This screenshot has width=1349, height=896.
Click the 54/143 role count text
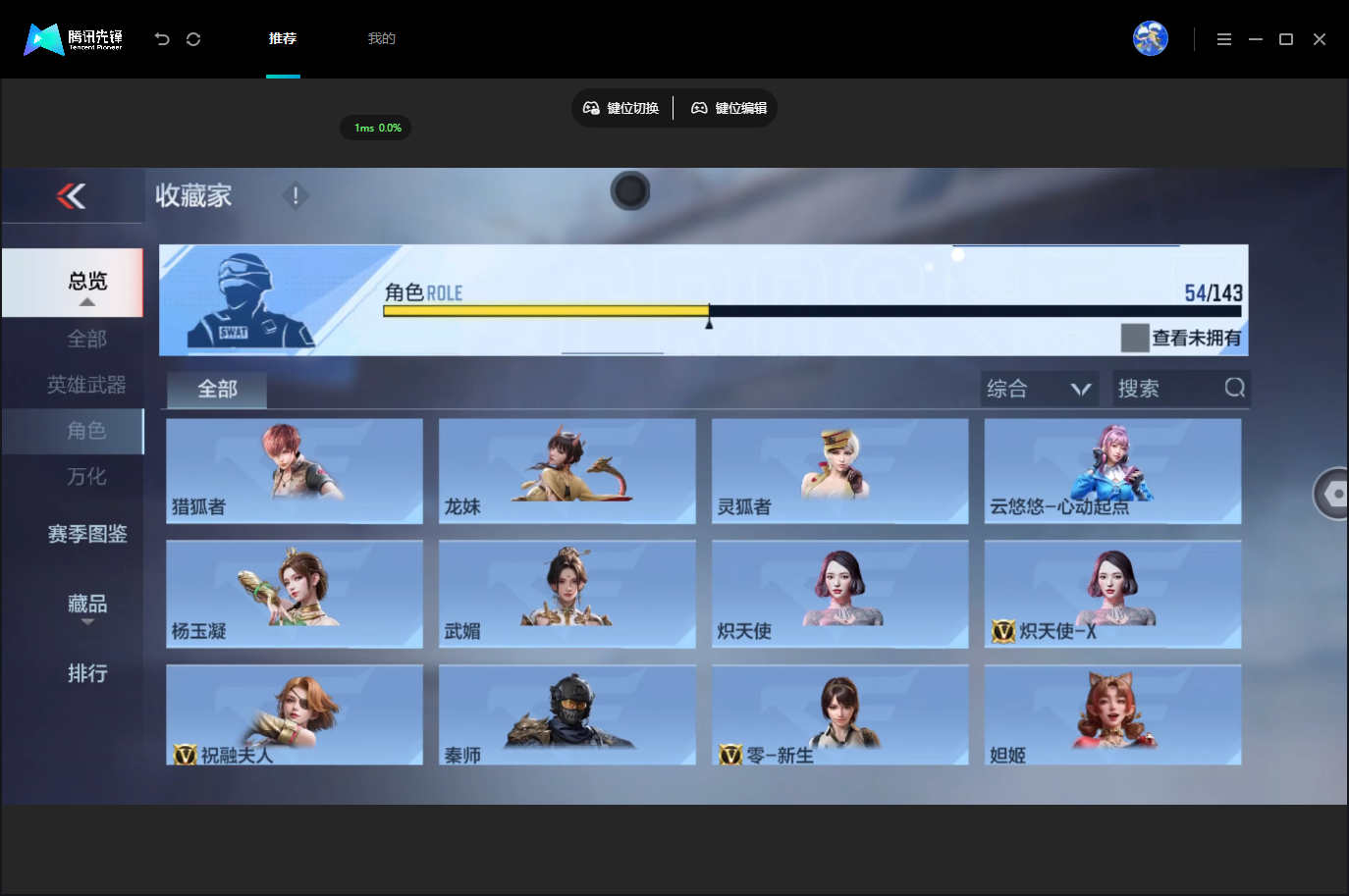pos(1214,292)
